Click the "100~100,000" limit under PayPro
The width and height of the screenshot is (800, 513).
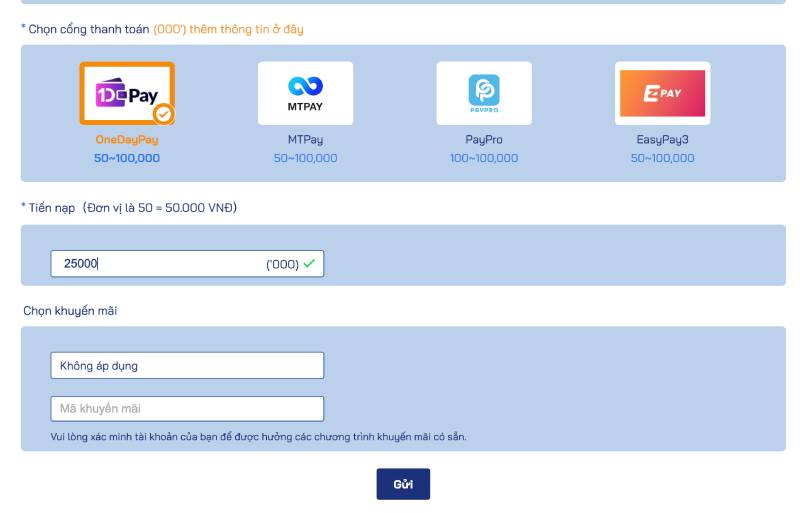tap(484, 158)
